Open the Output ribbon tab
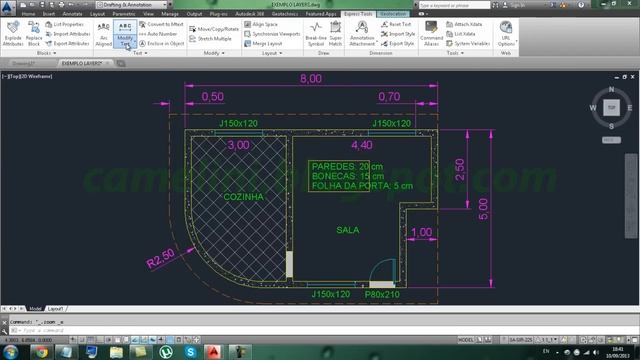 tap(194, 14)
